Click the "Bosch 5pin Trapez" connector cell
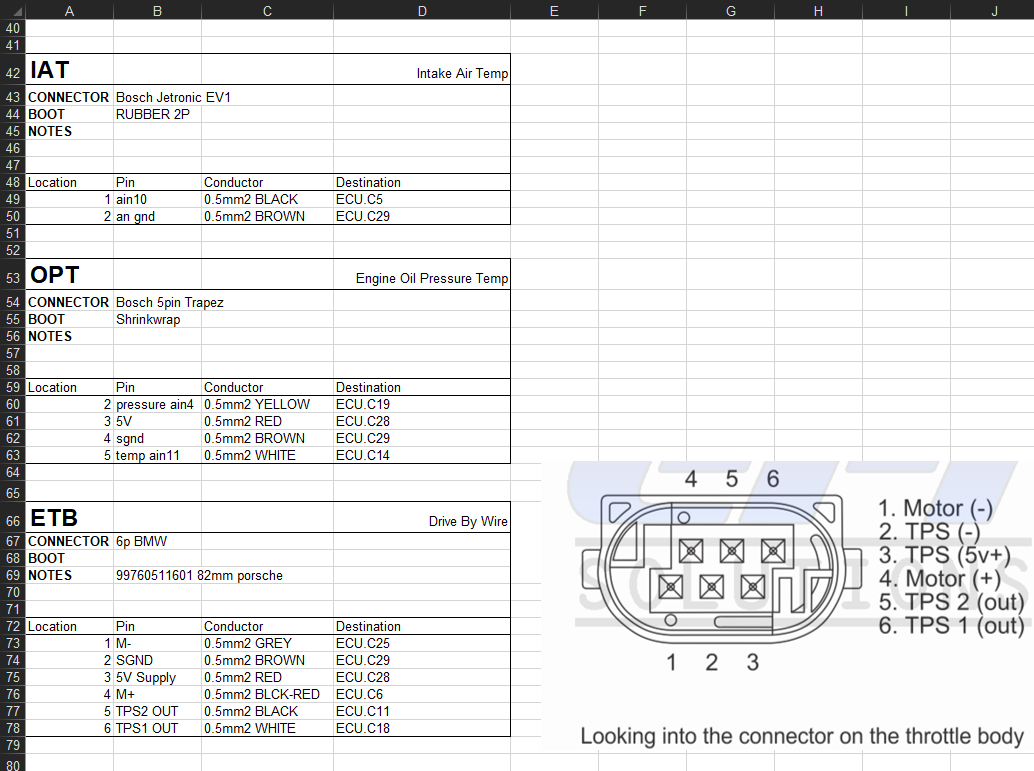Viewport: 1034px width, 771px height. tap(158, 302)
